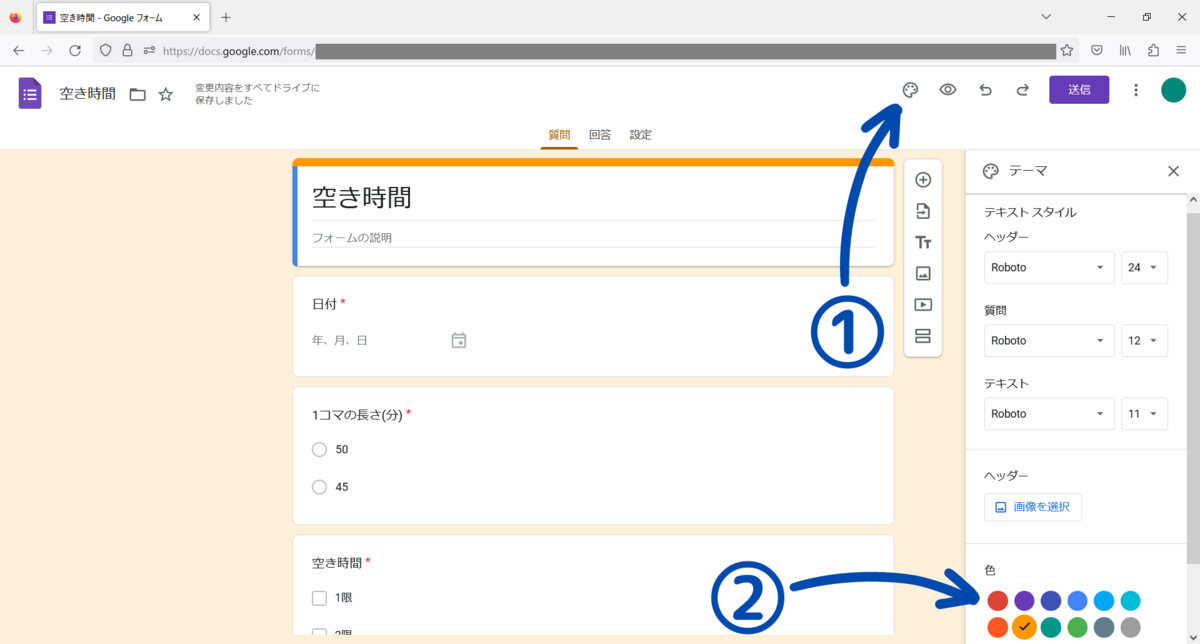Viewport: 1200px width, 644px height.
Task: Pick the blue theme color
Action: tap(1077, 601)
